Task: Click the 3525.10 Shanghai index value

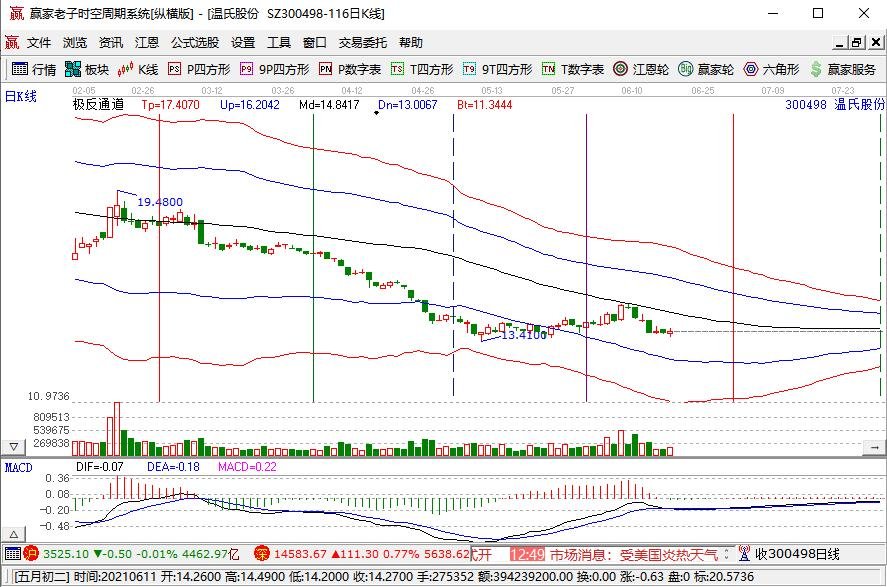Action: (x=66, y=554)
